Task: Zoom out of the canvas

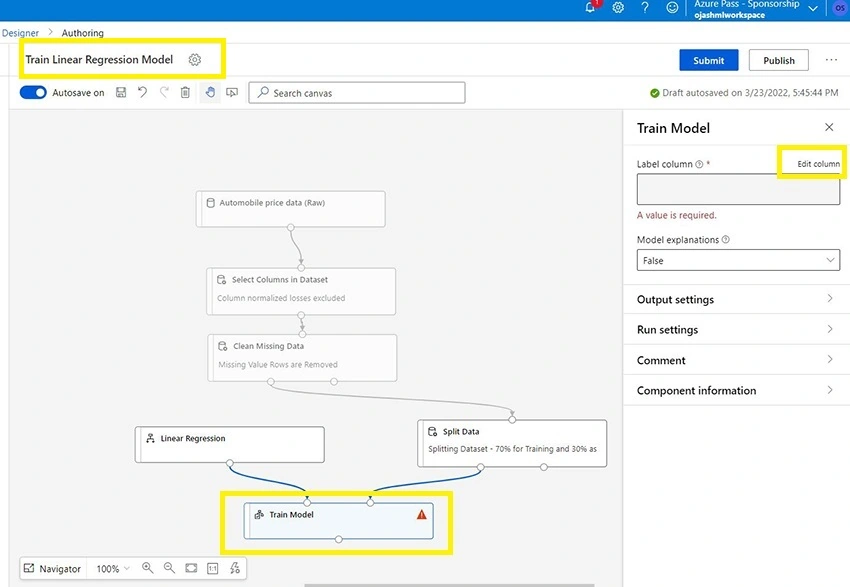Action: coord(169,568)
